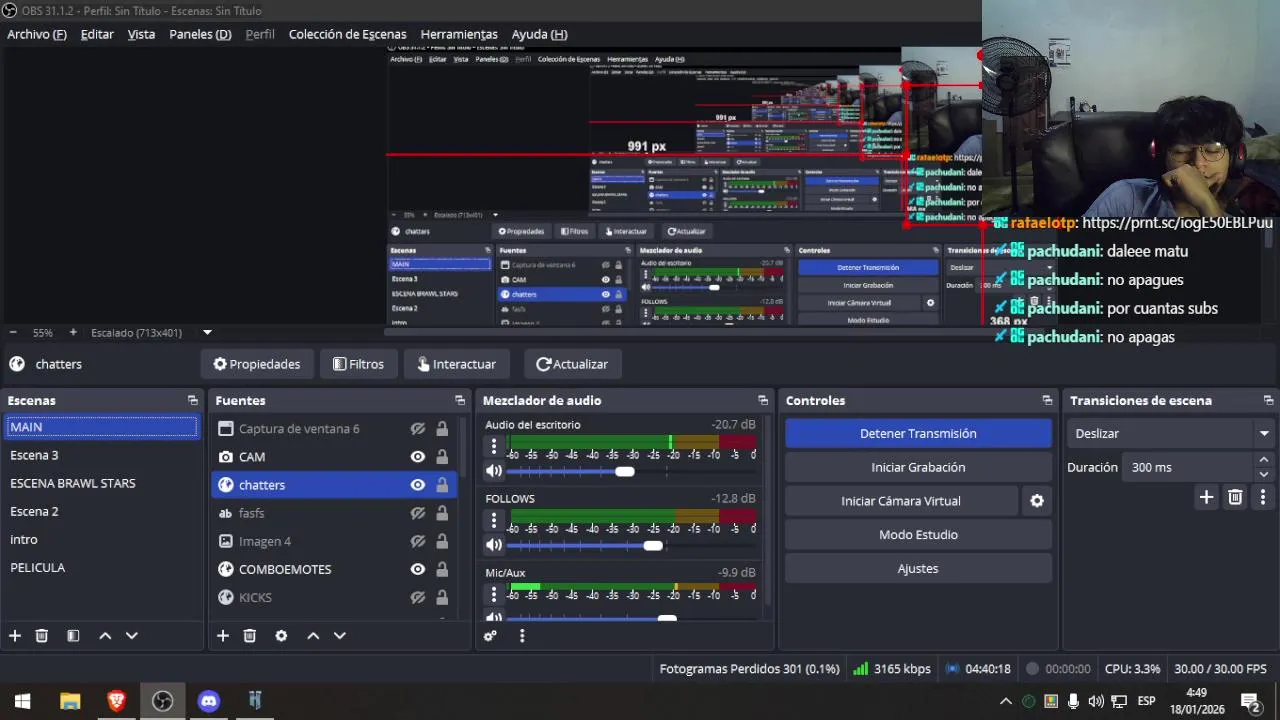Viewport: 1280px width, 720px height.
Task: Open the Paneles menu
Action: 200,34
